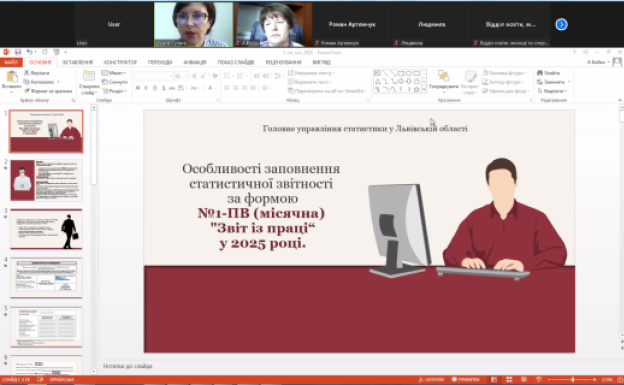Open Shape Outline (Контур фігури) dropdown
The height and width of the screenshot is (385, 624).
(x=503, y=82)
